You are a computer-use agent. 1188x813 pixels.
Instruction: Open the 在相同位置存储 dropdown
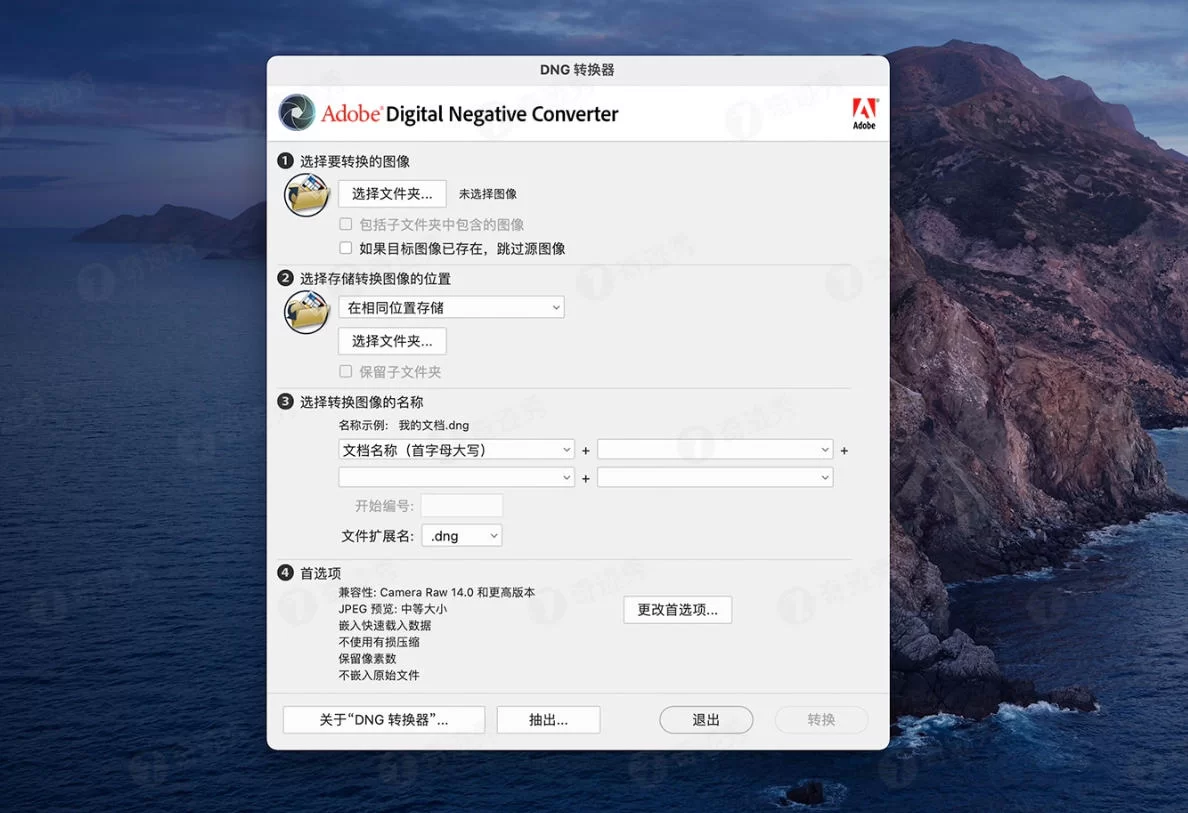coord(452,307)
